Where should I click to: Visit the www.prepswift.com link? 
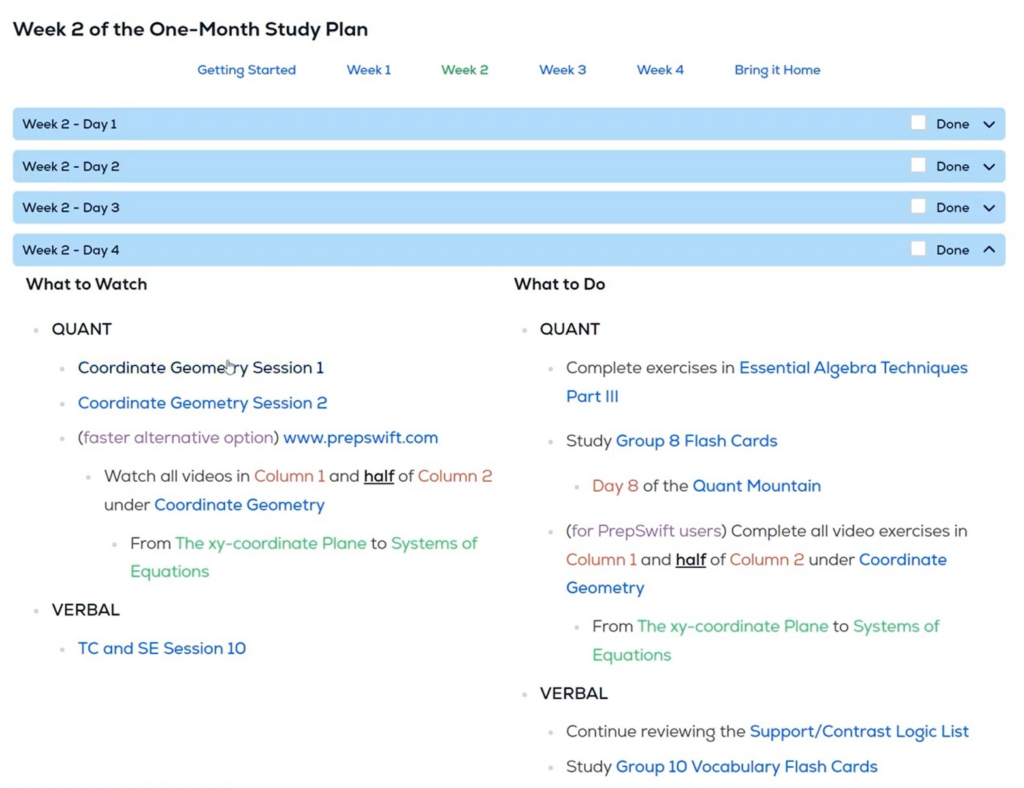click(x=360, y=438)
